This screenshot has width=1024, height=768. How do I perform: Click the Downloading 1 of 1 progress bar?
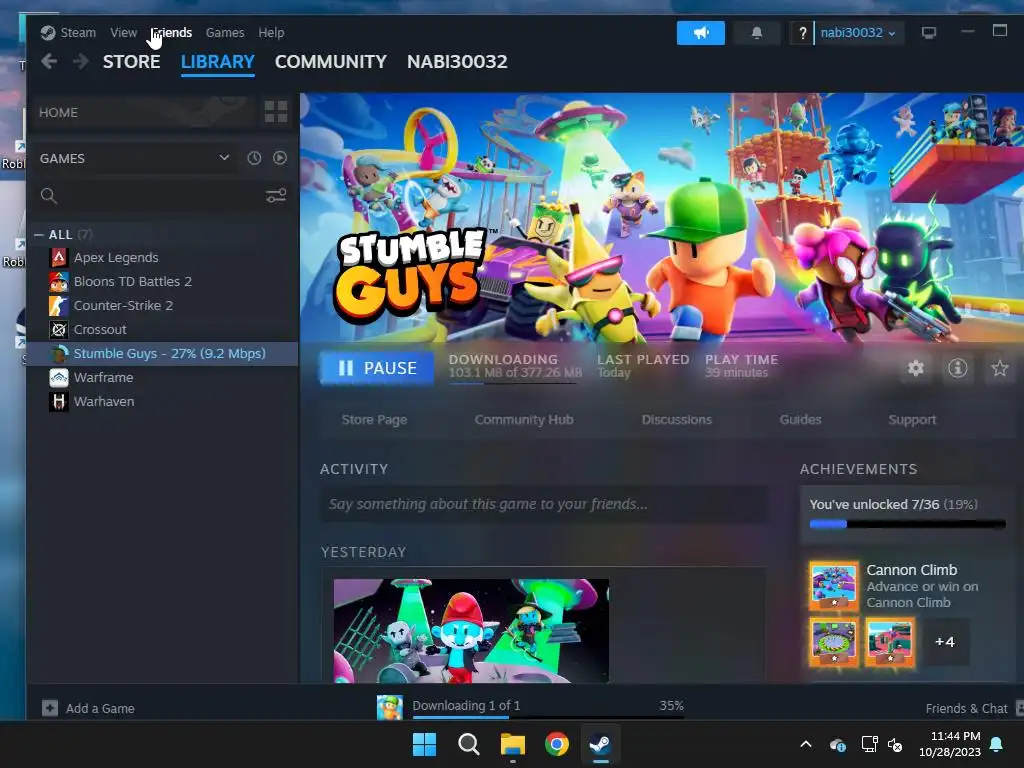(548, 717)
